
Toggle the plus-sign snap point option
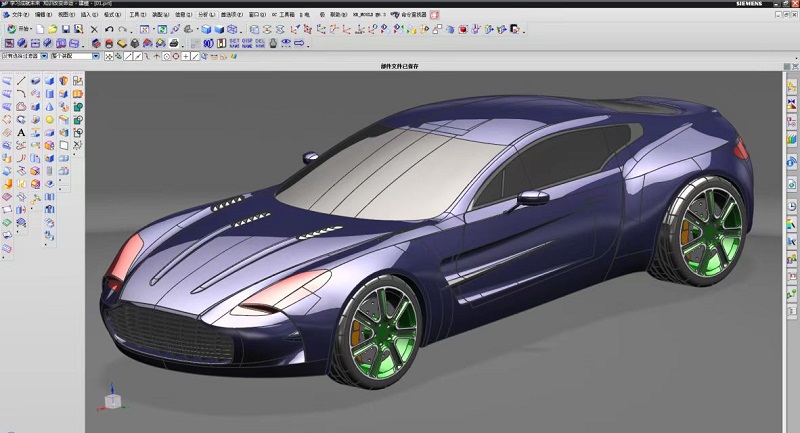186,57
